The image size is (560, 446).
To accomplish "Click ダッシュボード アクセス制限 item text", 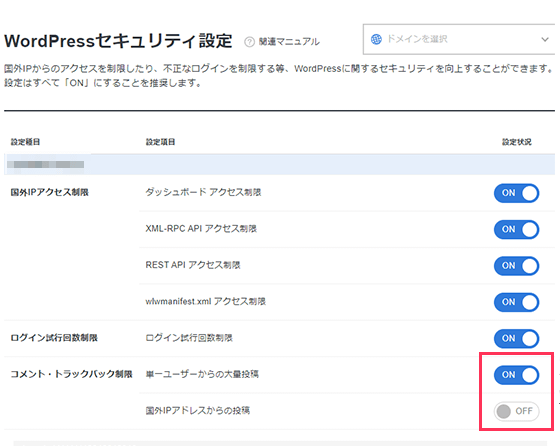I will click(x=203, y=192).
